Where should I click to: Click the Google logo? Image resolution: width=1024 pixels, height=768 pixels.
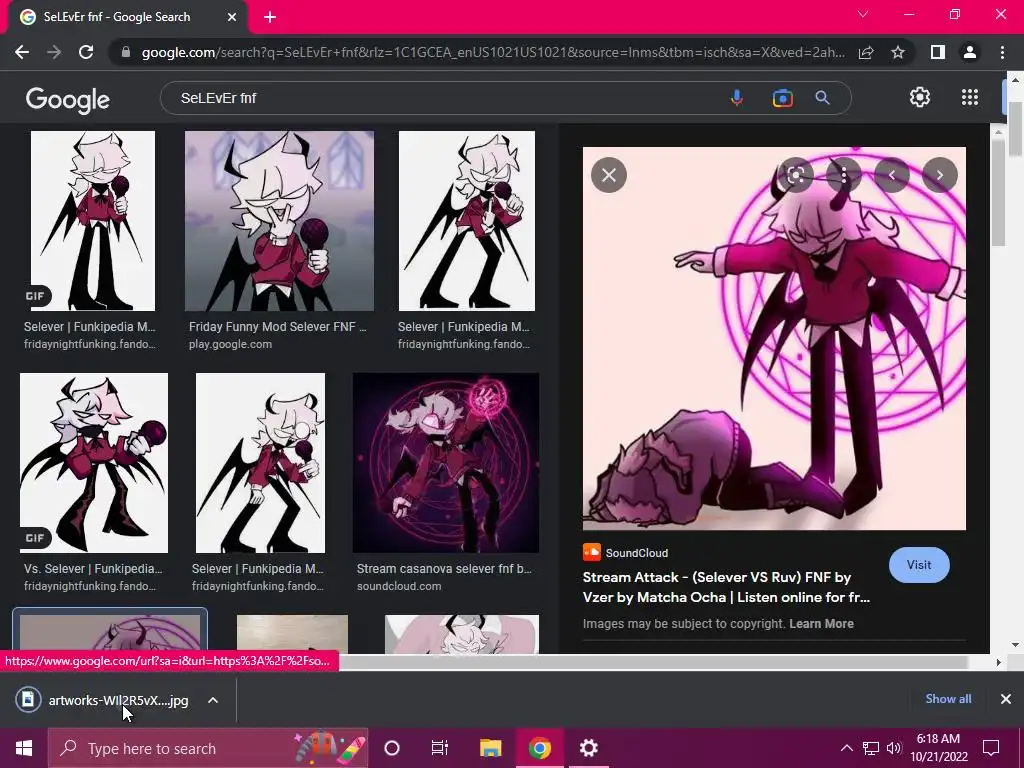(x=68, y=99)
